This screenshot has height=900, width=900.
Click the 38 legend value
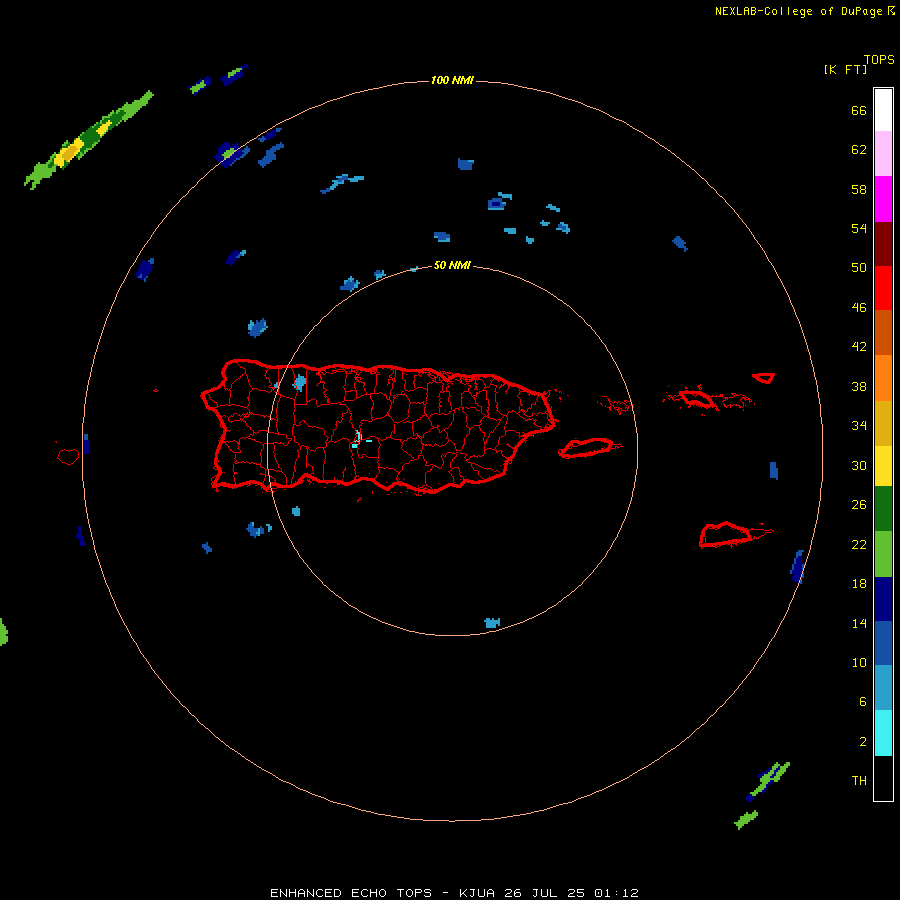(859, 386)
